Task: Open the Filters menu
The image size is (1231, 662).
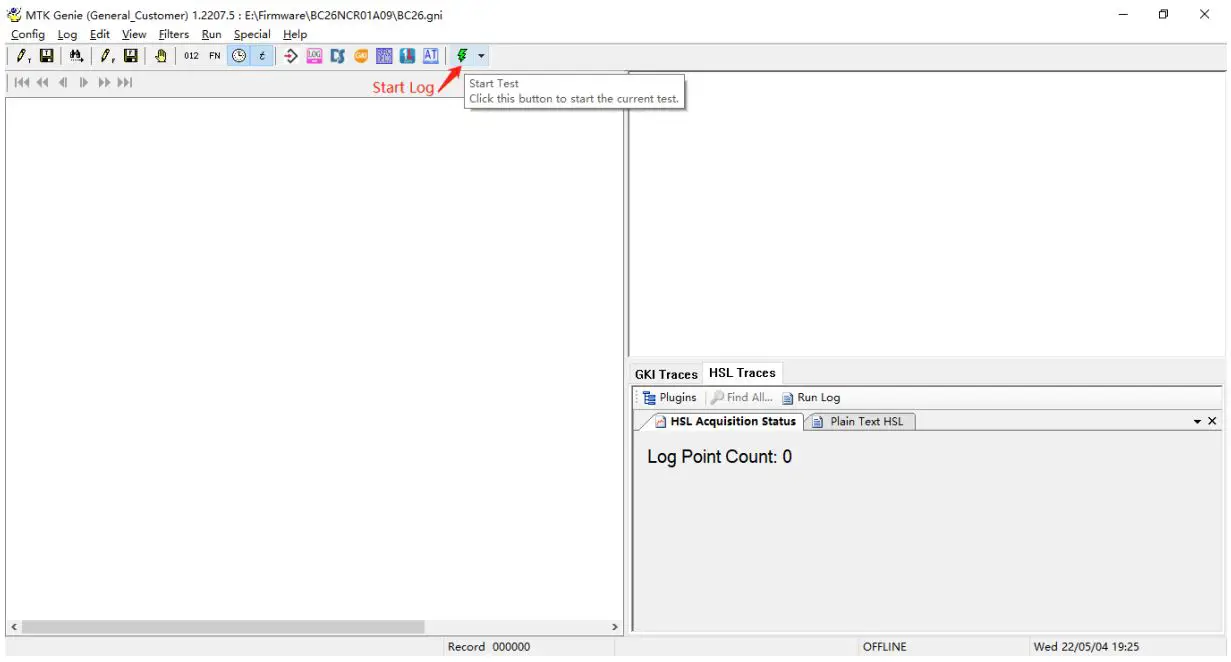Action: [173, 33]
